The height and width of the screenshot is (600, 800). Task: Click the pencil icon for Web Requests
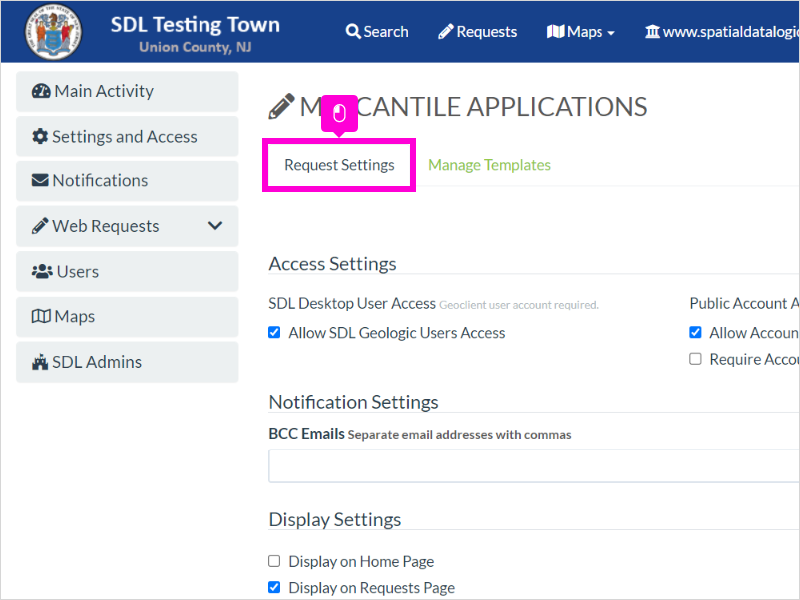(x=40, y=226)
